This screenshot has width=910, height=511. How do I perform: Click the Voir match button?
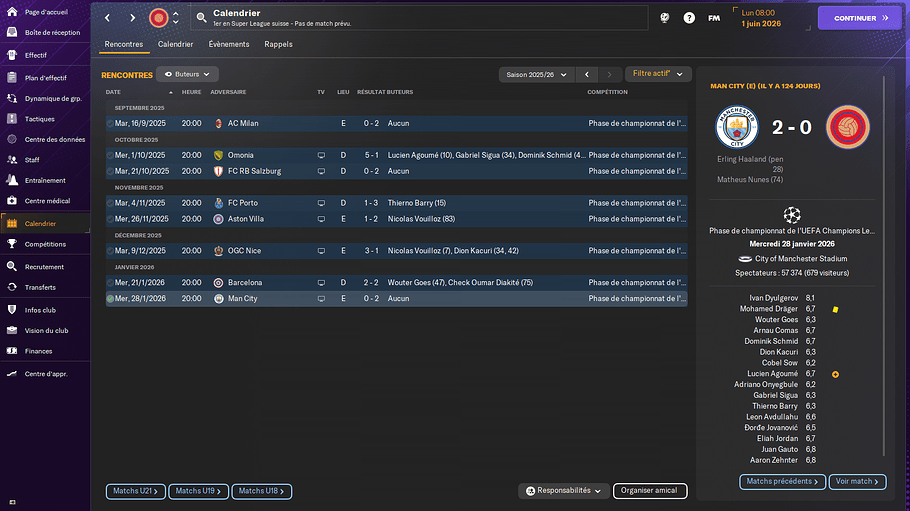click(x=857, y=481)
